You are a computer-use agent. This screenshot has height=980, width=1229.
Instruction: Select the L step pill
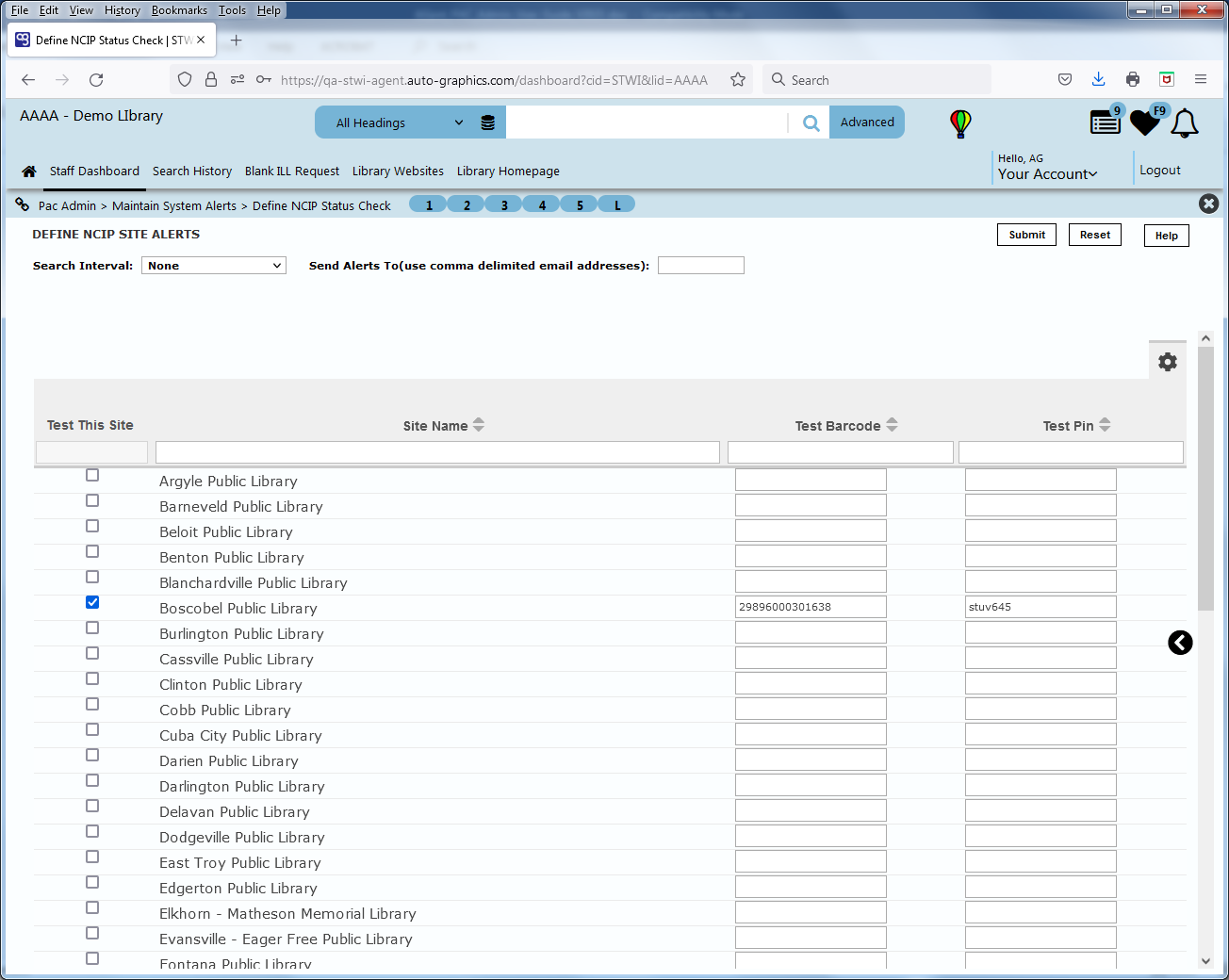[617, 204]
